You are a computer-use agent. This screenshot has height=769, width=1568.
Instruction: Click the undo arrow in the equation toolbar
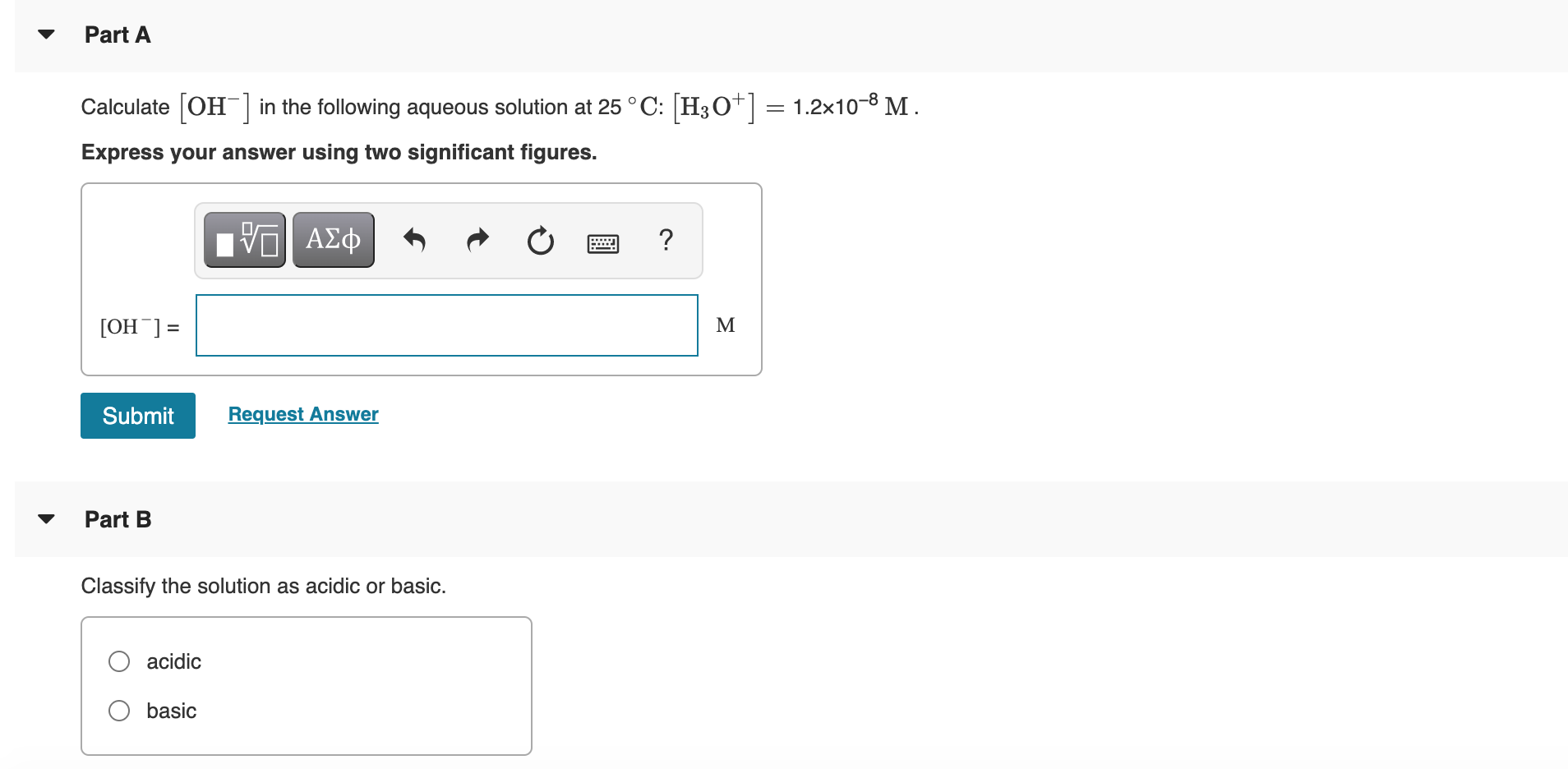click(x=416, y=240)
